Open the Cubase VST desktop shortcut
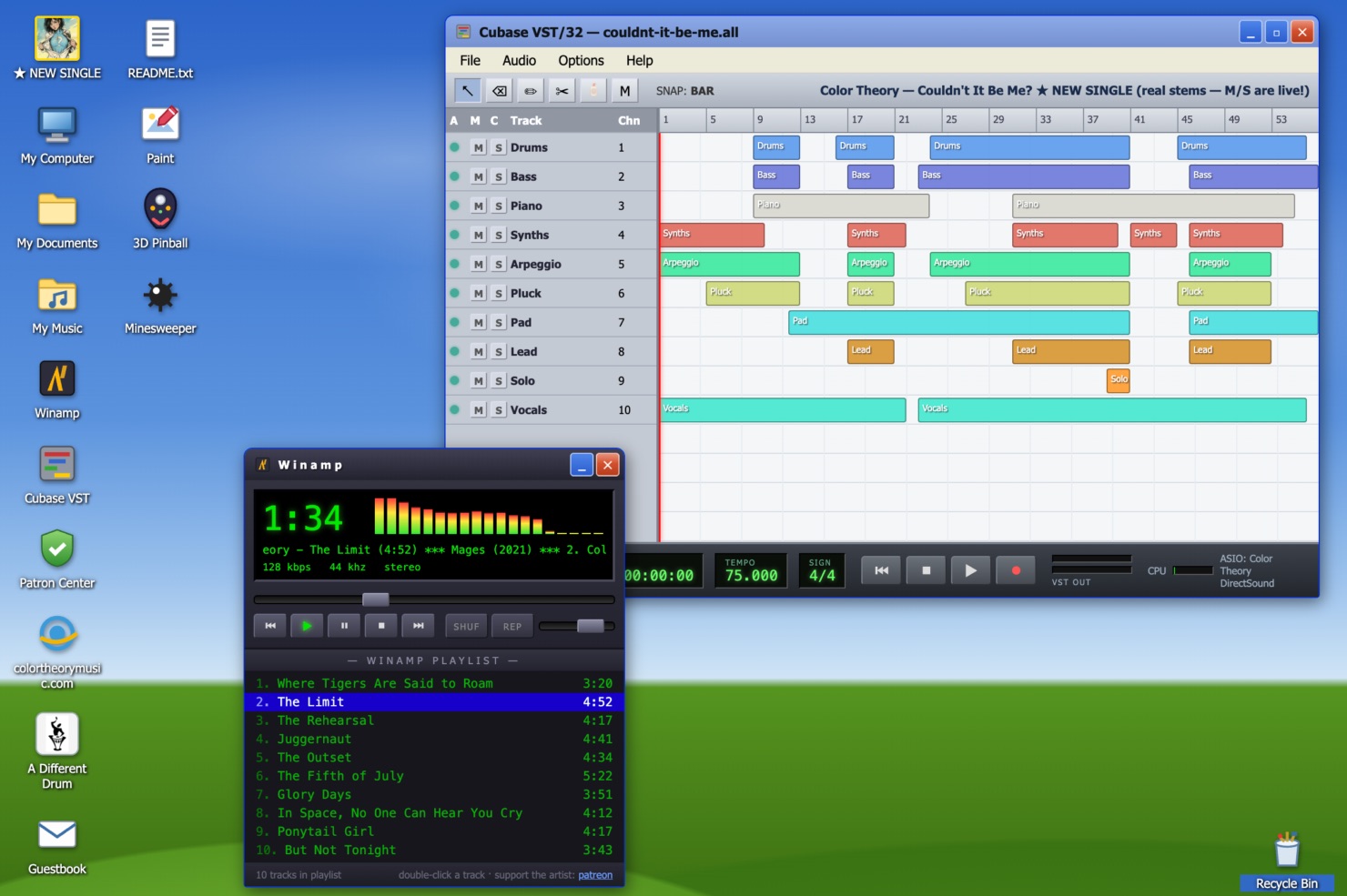The image size is (1347, 896). (57, 474)
